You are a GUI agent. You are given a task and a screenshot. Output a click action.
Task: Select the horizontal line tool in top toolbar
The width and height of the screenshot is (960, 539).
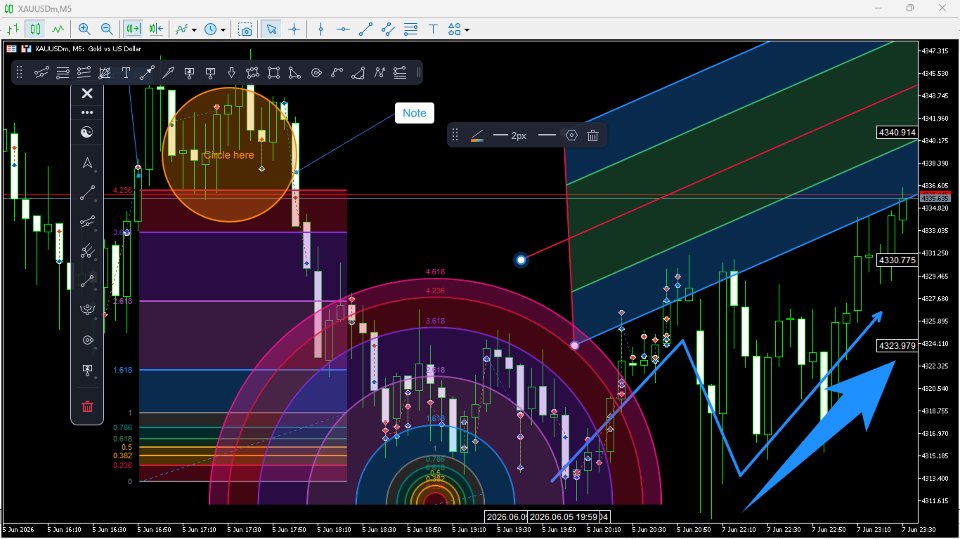[343, 29]
